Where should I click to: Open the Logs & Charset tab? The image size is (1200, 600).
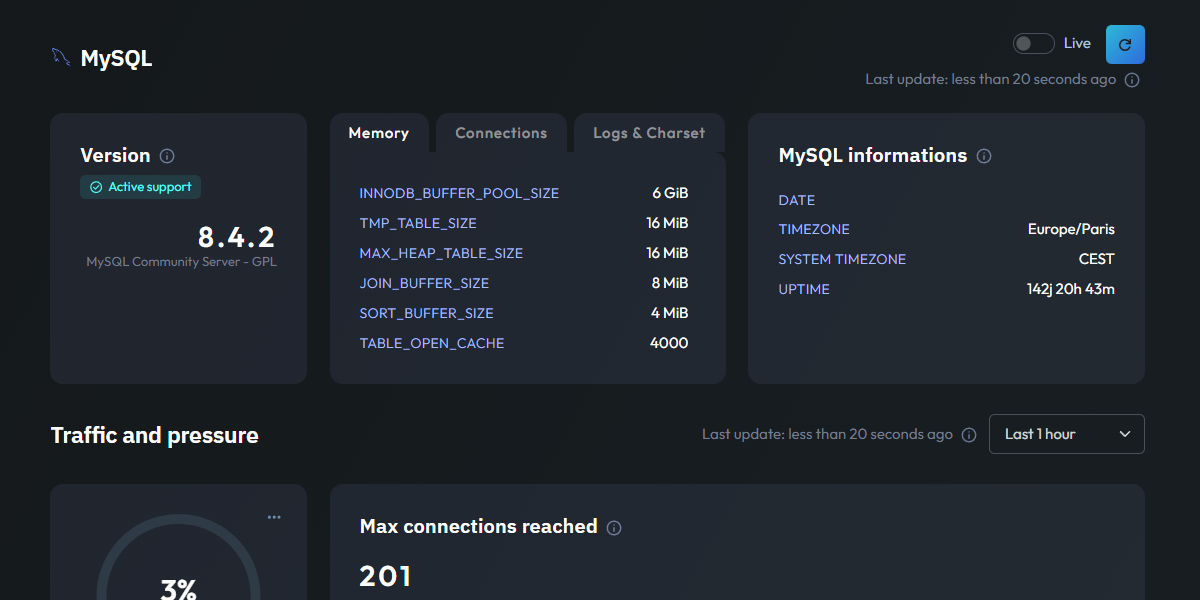(x=649, y=133)
